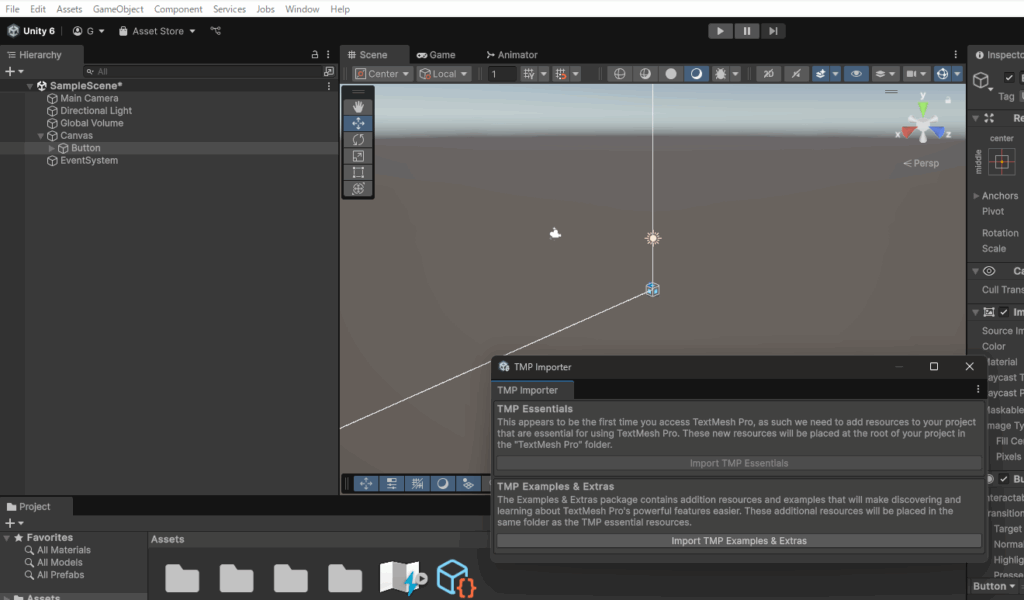Click the debug draw mode bug icon

pos(720,74)
